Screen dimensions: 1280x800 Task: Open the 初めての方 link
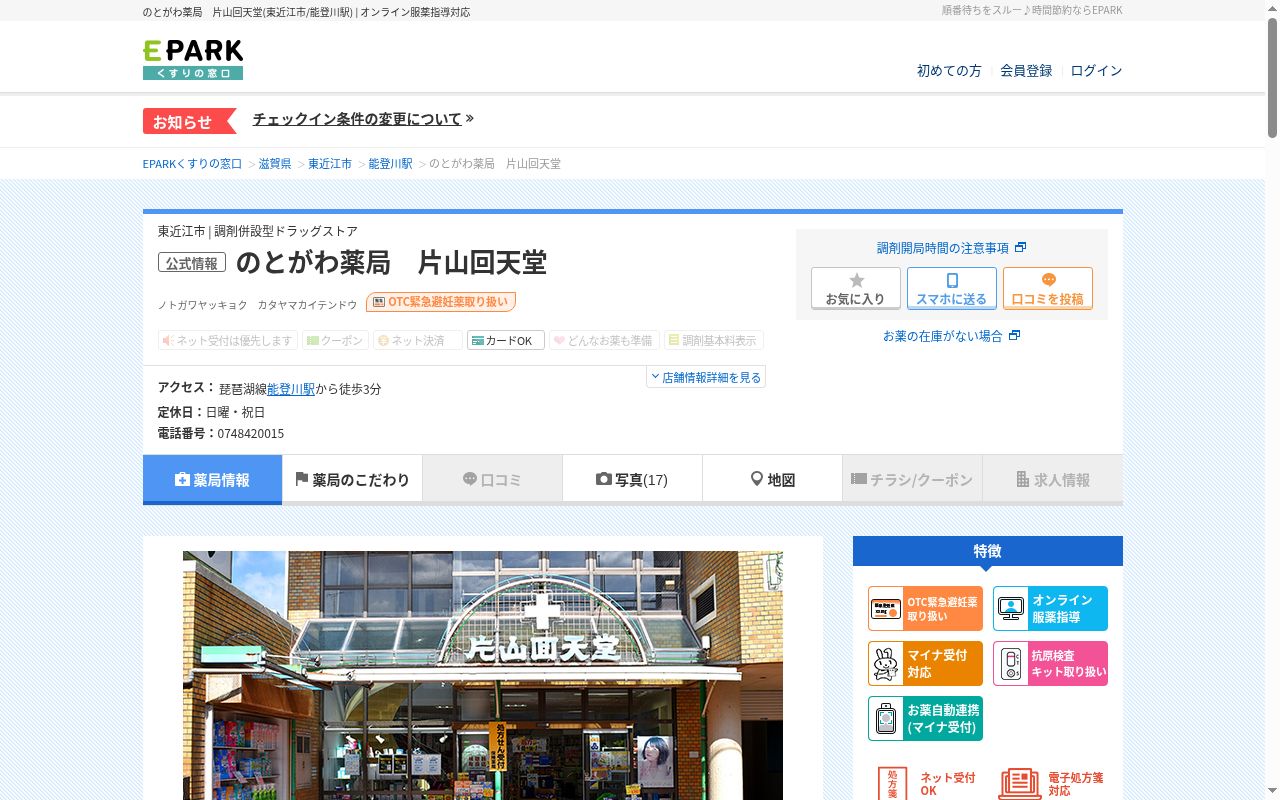(949, 70)
